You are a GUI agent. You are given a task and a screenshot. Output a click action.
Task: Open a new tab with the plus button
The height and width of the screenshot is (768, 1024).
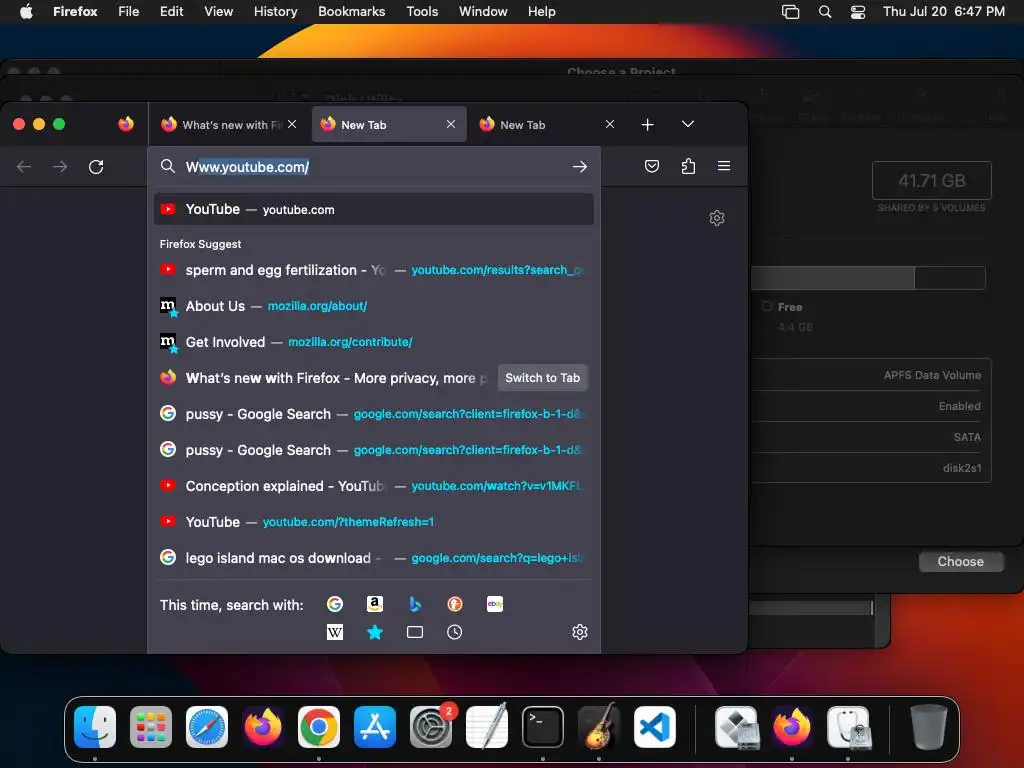[x=647, y=124]
